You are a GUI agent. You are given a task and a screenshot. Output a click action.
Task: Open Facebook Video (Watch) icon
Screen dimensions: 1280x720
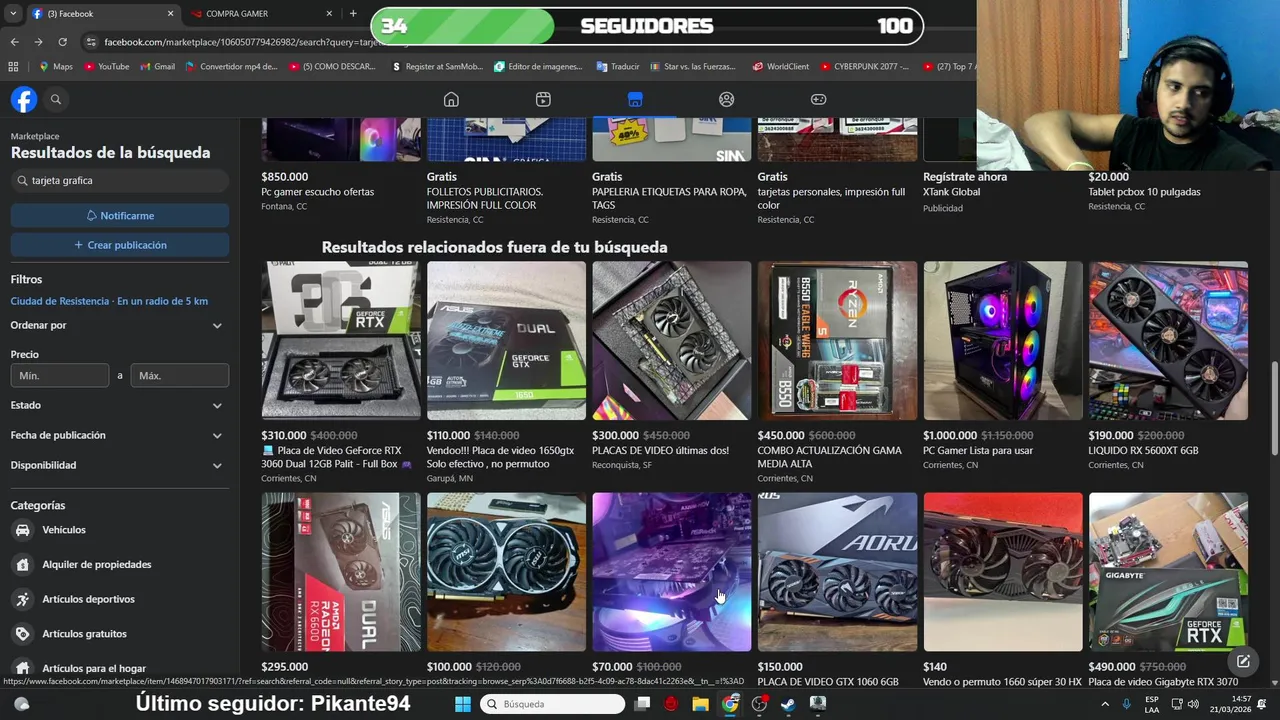point(543,99)
